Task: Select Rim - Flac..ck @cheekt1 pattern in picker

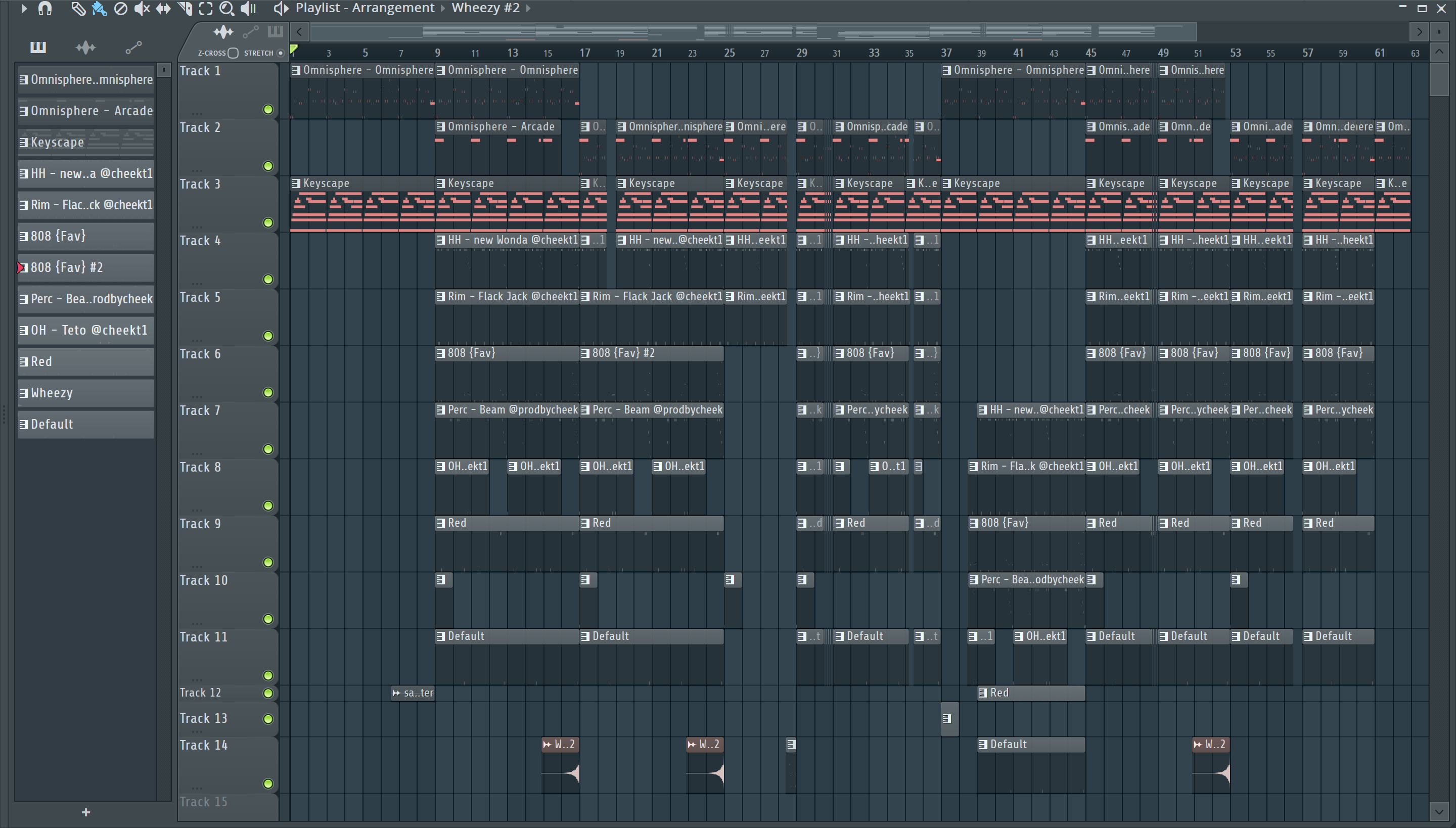Action: (86, 205)
